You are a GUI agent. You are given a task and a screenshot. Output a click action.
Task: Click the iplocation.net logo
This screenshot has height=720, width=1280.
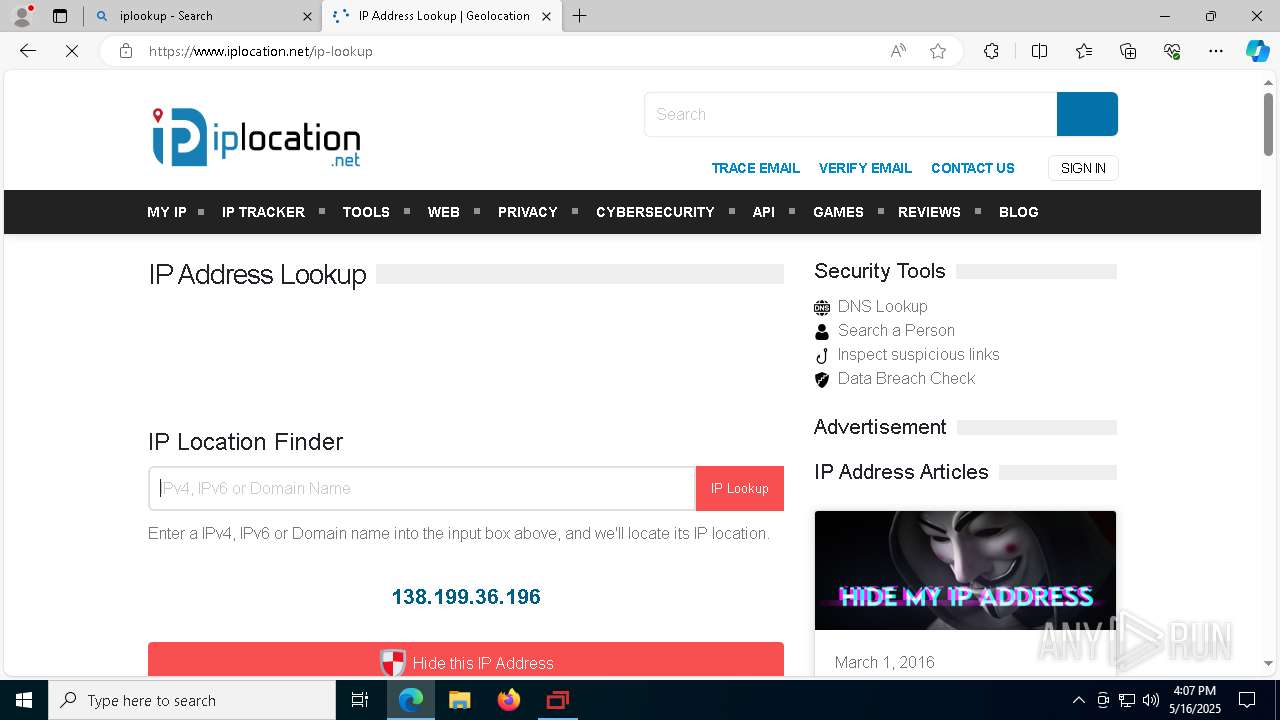click(256, 137)
